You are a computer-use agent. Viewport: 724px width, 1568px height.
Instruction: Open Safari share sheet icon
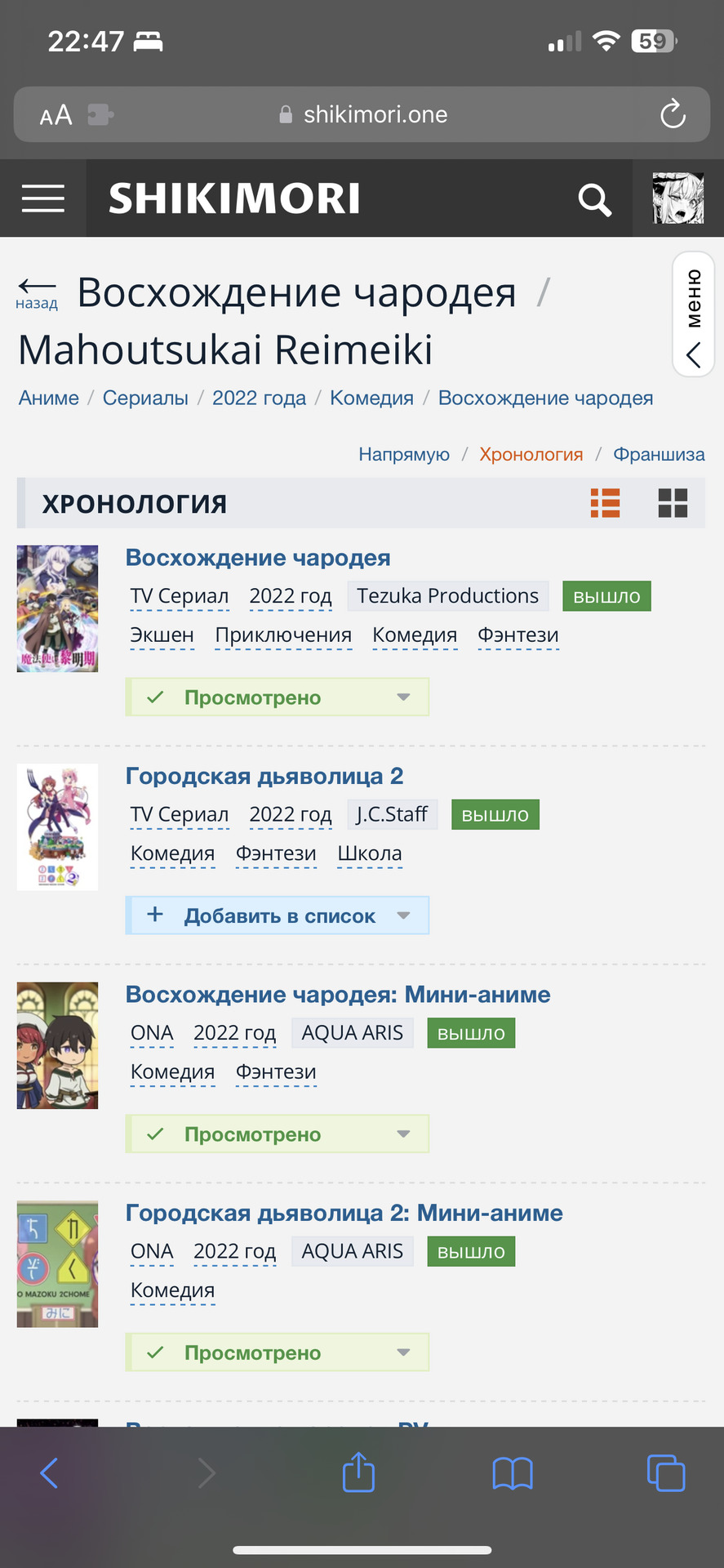[358, 1472]
